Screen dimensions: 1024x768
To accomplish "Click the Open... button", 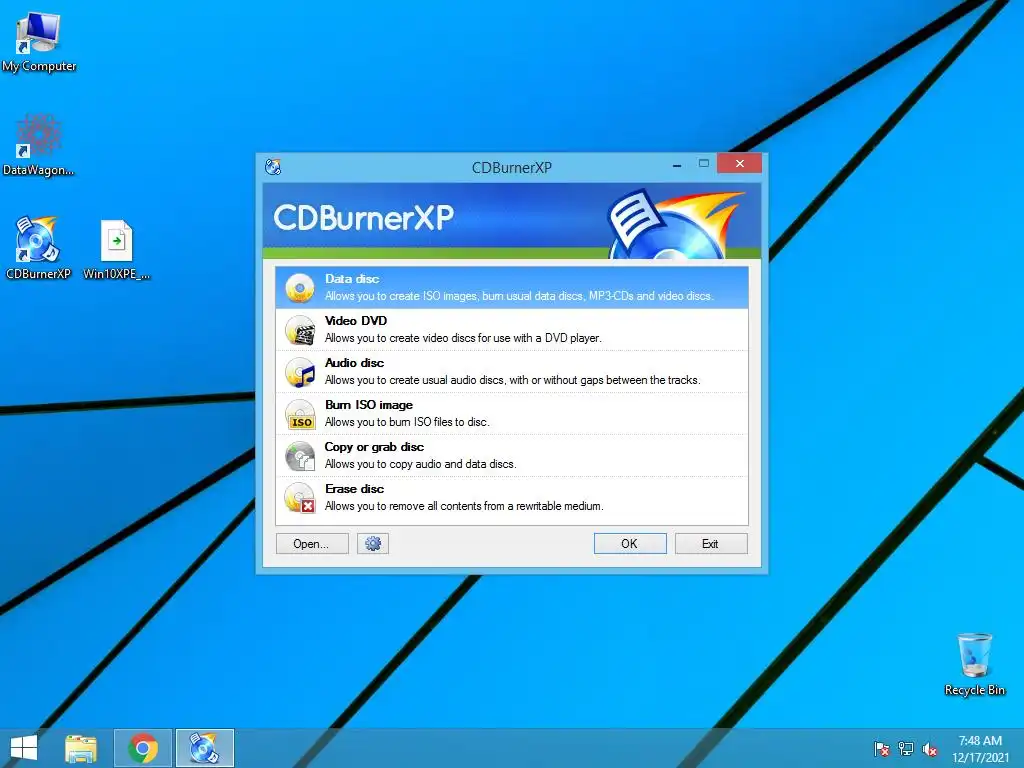I will coord(312,543).
